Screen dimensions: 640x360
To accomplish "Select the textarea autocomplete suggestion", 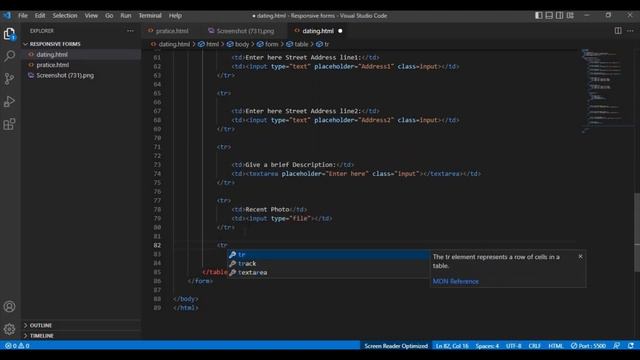I will click(328, 273).
